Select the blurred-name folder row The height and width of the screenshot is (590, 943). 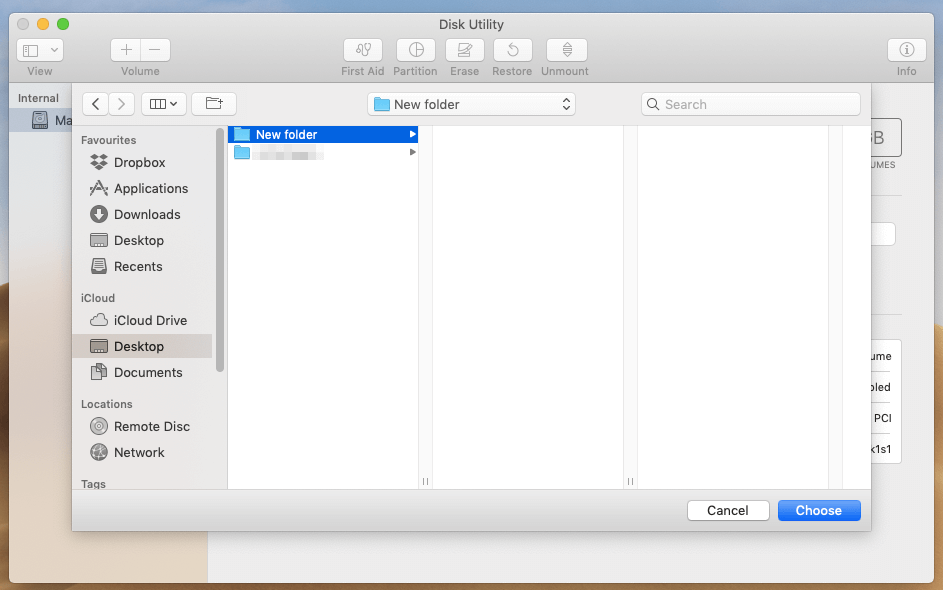point(323,152)
